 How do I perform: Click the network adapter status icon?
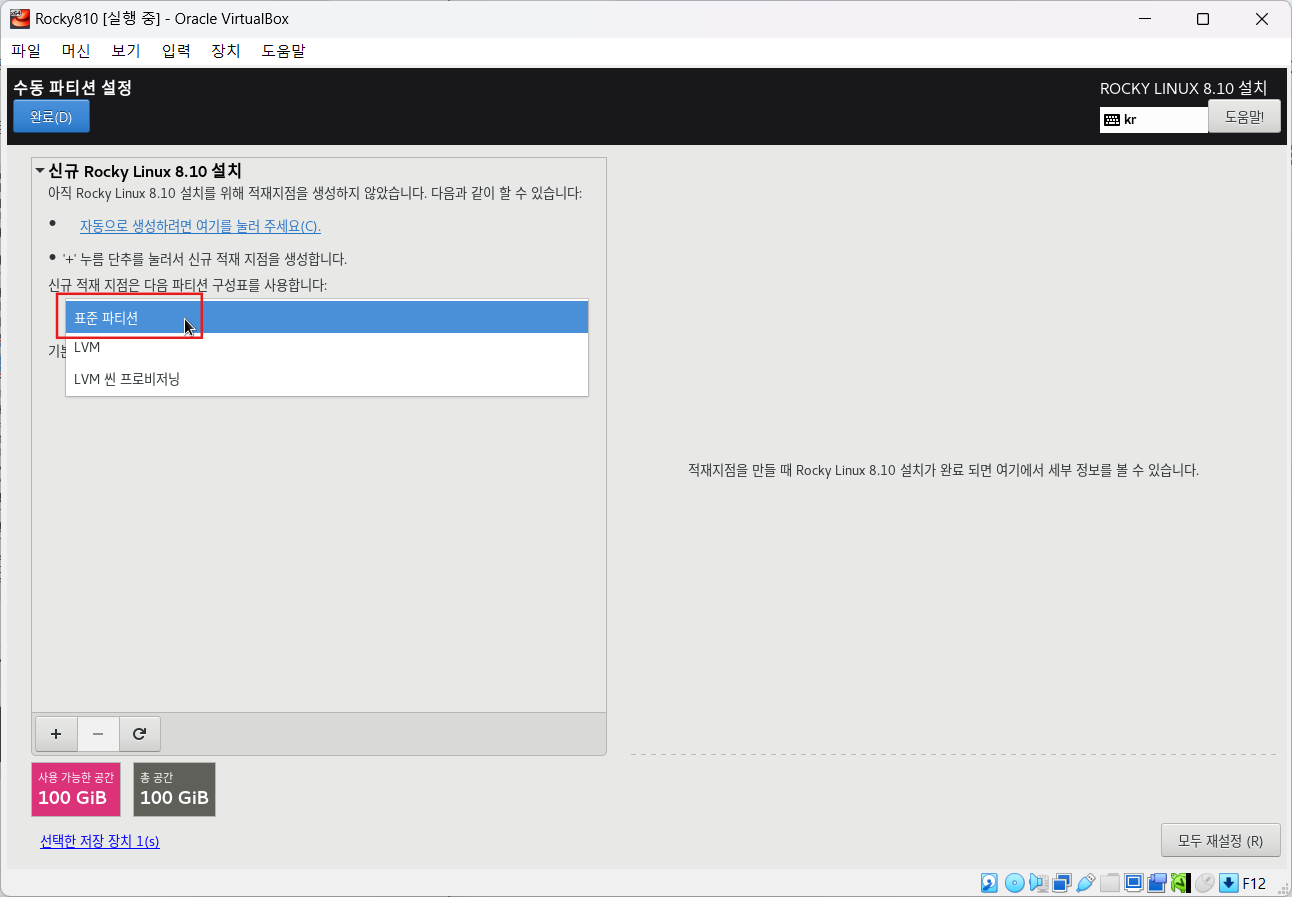tap(1062, 883)
